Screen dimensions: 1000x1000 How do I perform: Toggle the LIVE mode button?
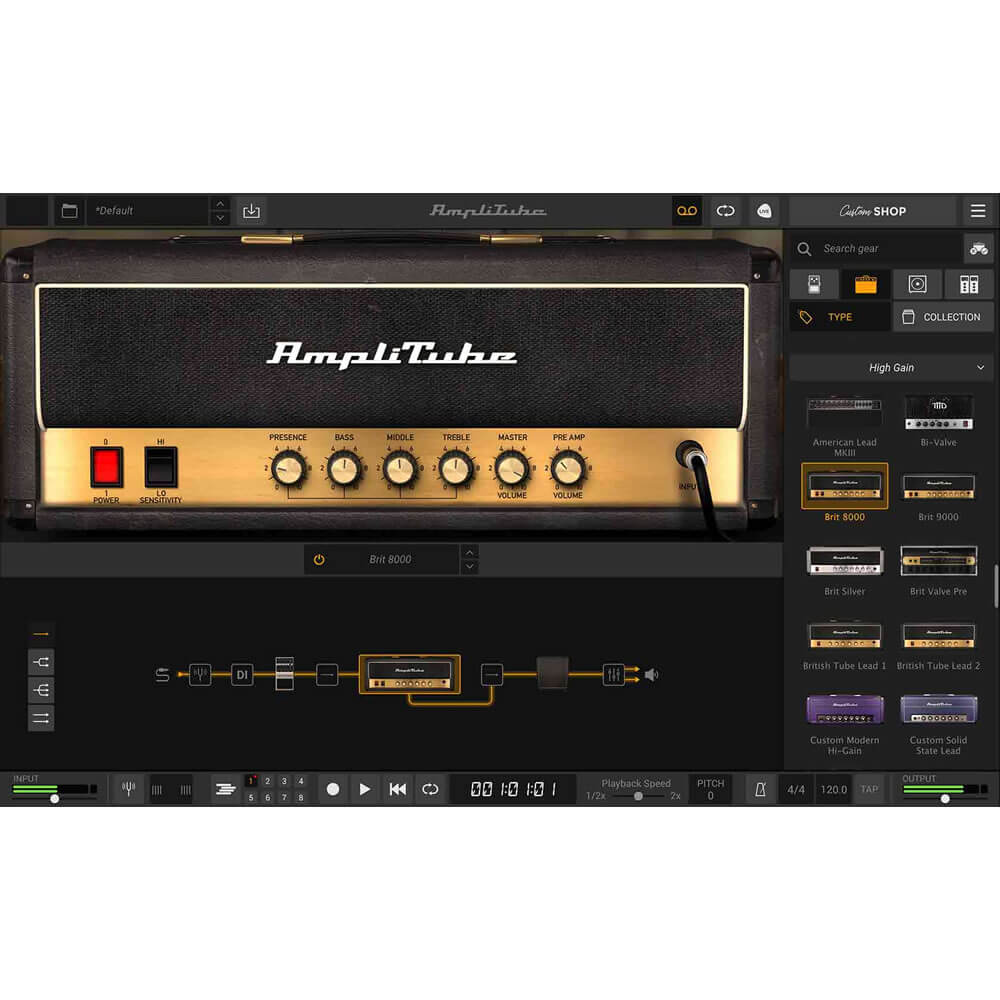click(764, 211)
